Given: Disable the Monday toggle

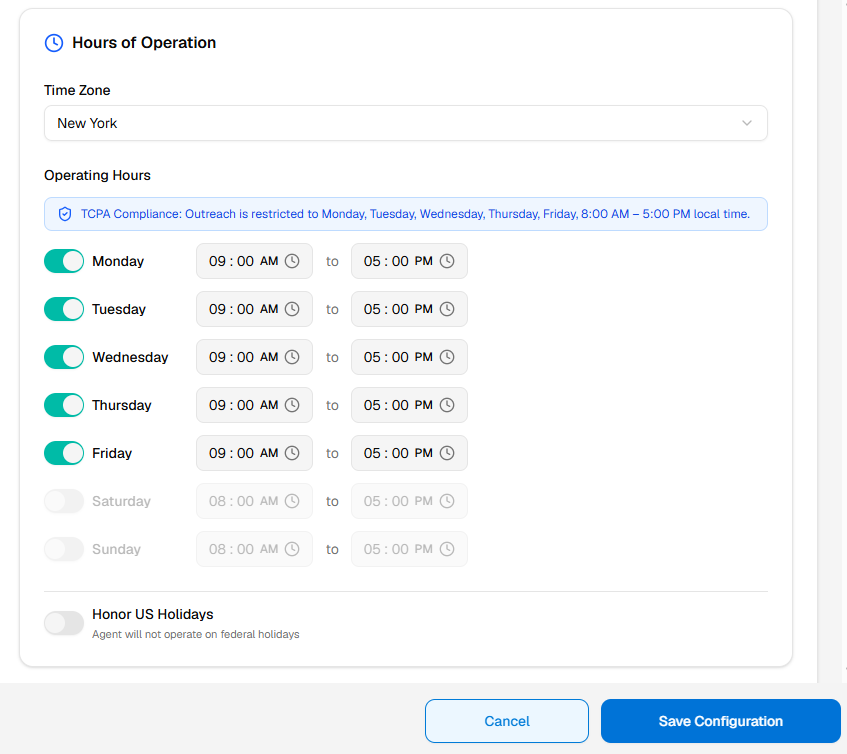Looking at the screenshot, I should coord(64,261).
